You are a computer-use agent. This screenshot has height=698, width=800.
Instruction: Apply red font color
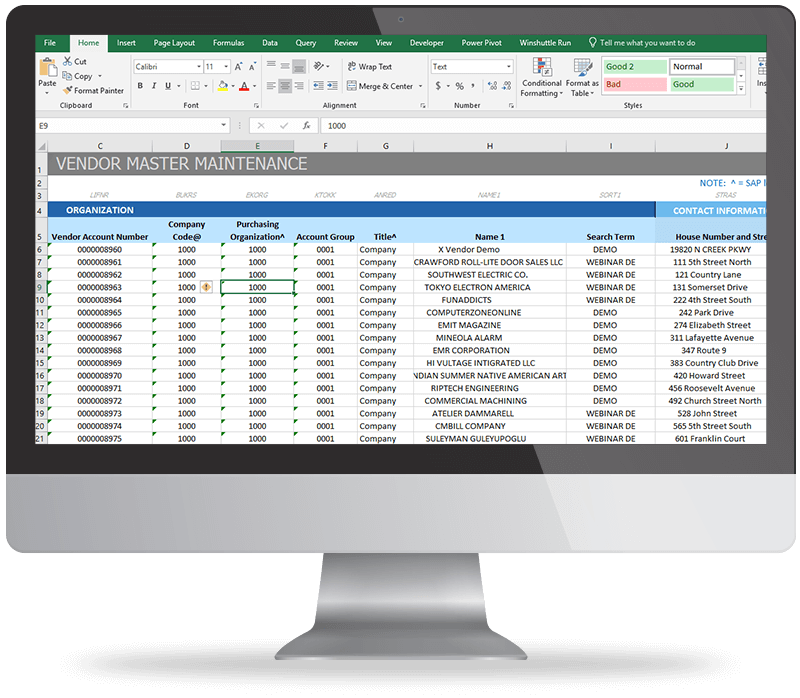244,86
